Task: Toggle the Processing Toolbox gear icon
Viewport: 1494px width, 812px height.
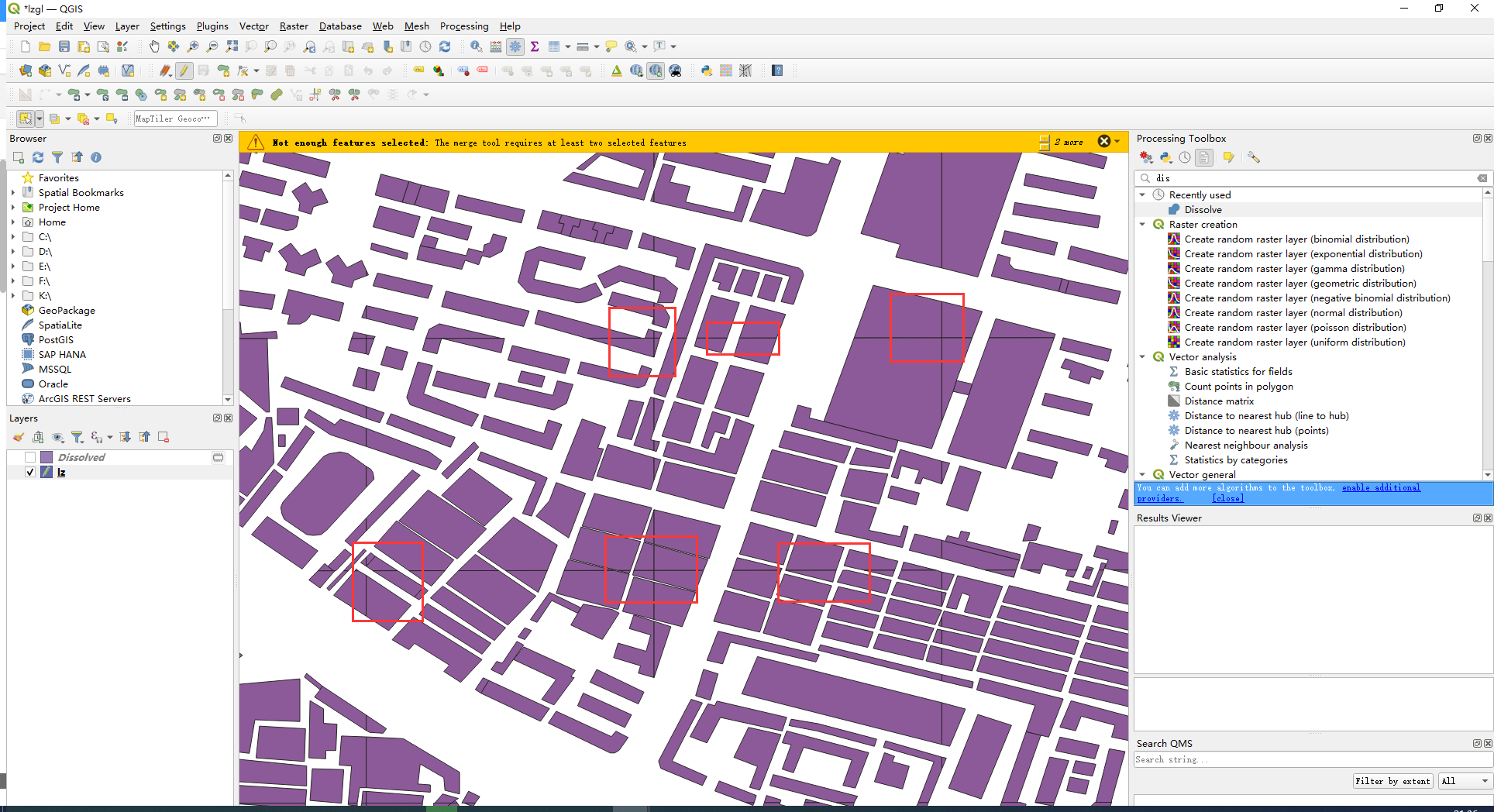Action: click(x=515, y=46)
